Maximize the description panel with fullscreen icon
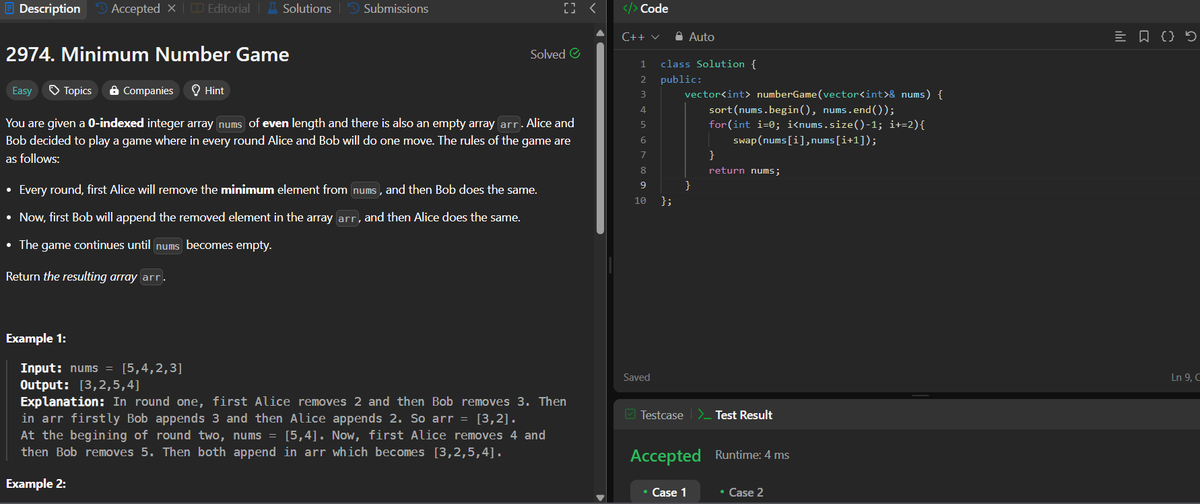 570,9
